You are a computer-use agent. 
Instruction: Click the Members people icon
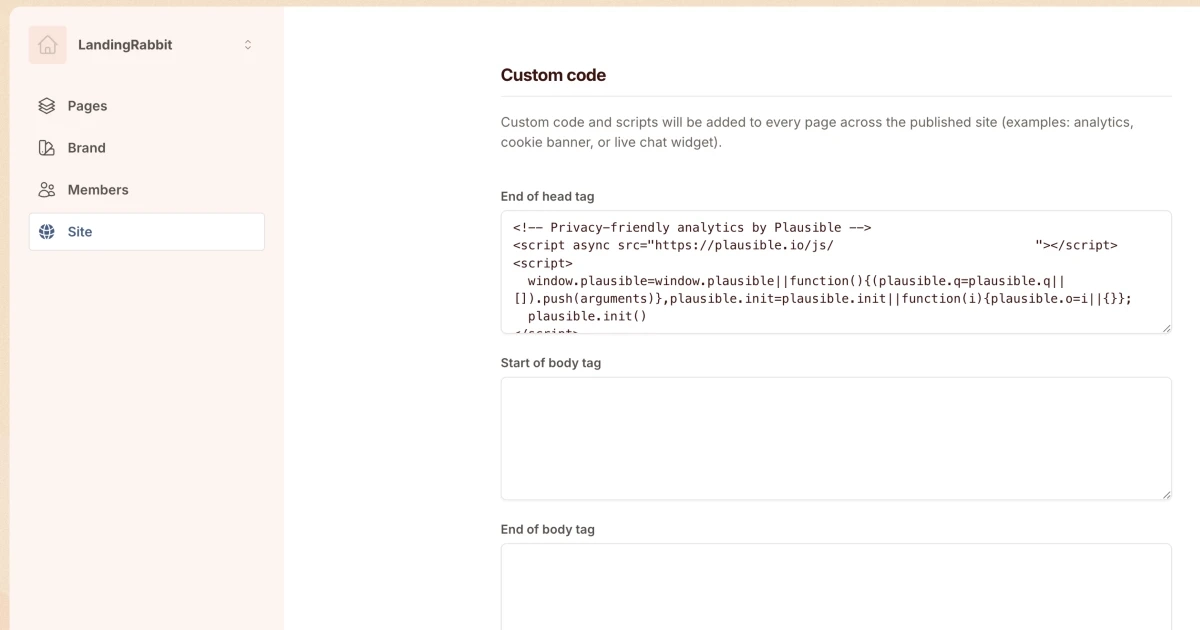tap(47, 190)
